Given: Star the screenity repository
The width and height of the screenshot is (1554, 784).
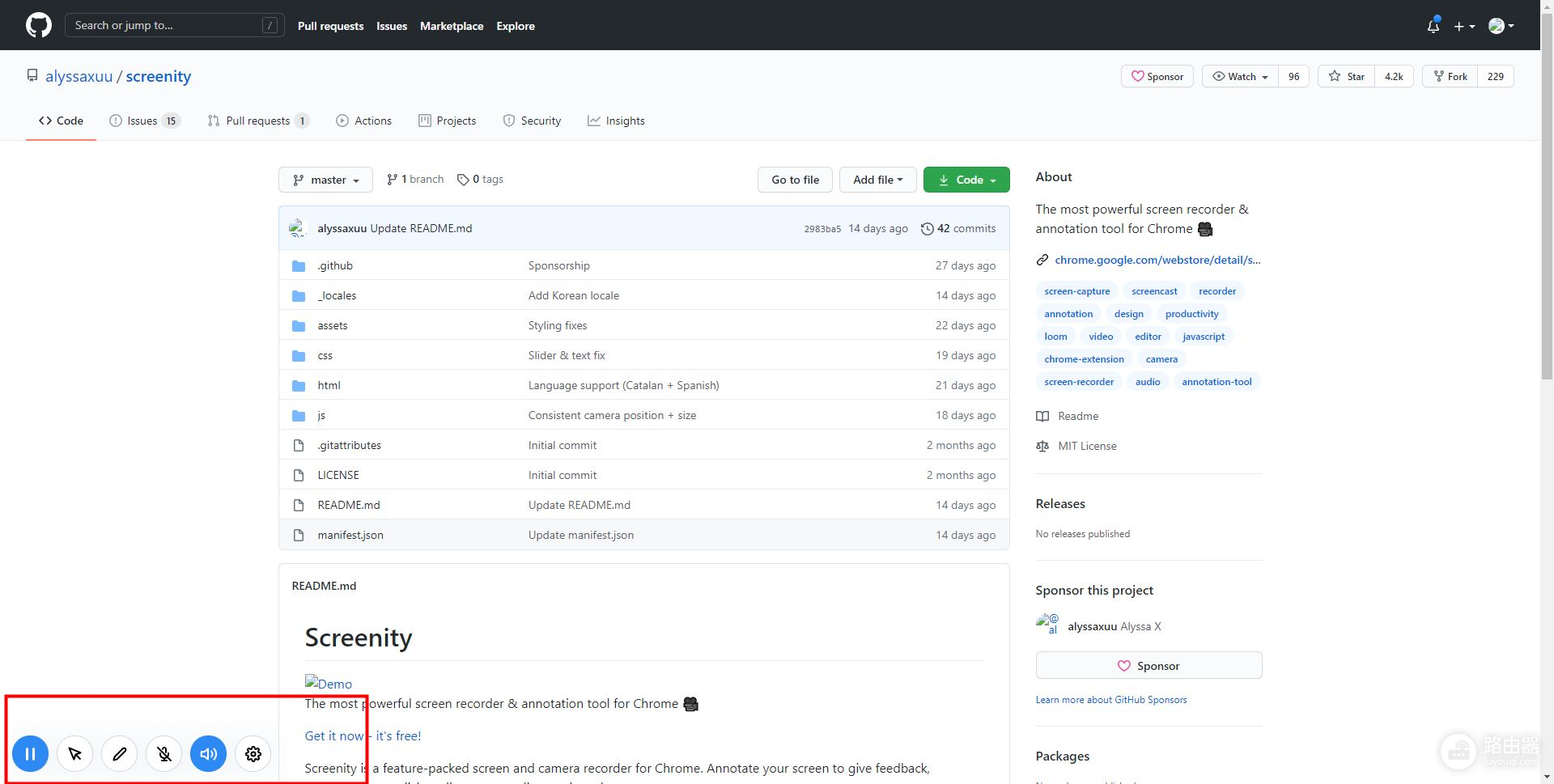Looking at the screenshot, I should click(x=1347, y=77).
